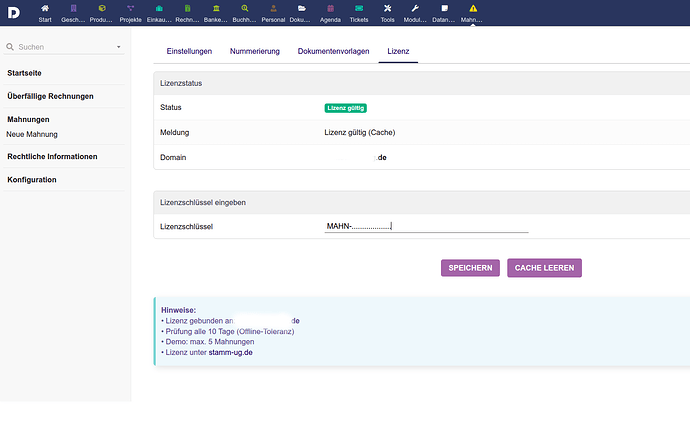The width and height of the screenshot is (690, 431).
Task: Switch to the Einstellungen tab
Action: point(182,51)
